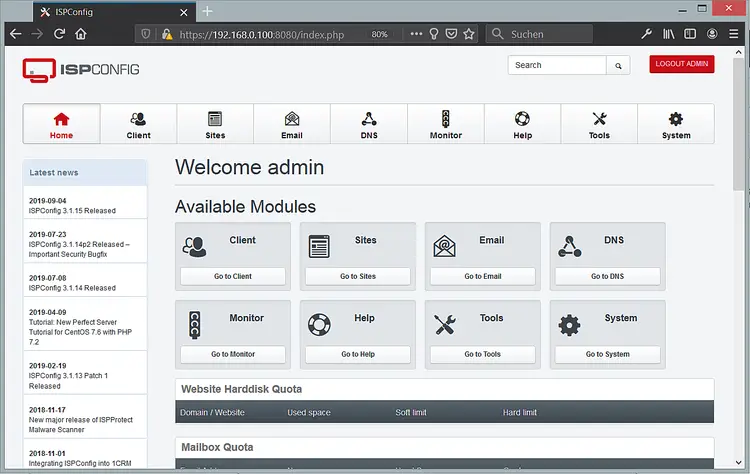Bookmark page with the star icon

(x=469, y=34)
